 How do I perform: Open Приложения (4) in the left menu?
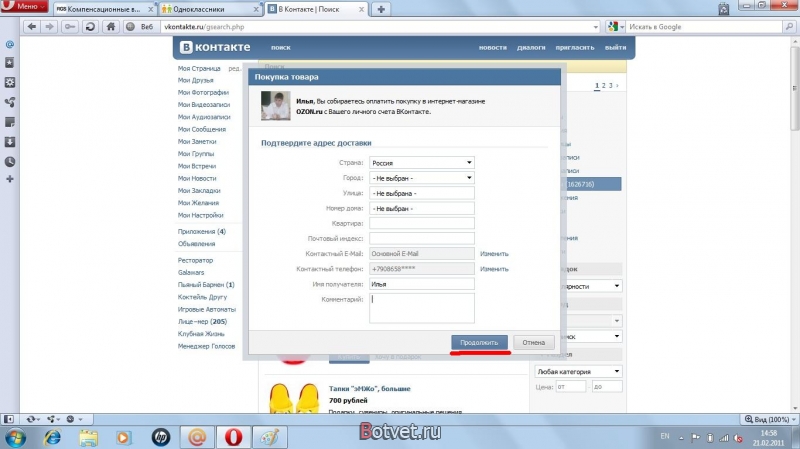click(x=202, y=231)
